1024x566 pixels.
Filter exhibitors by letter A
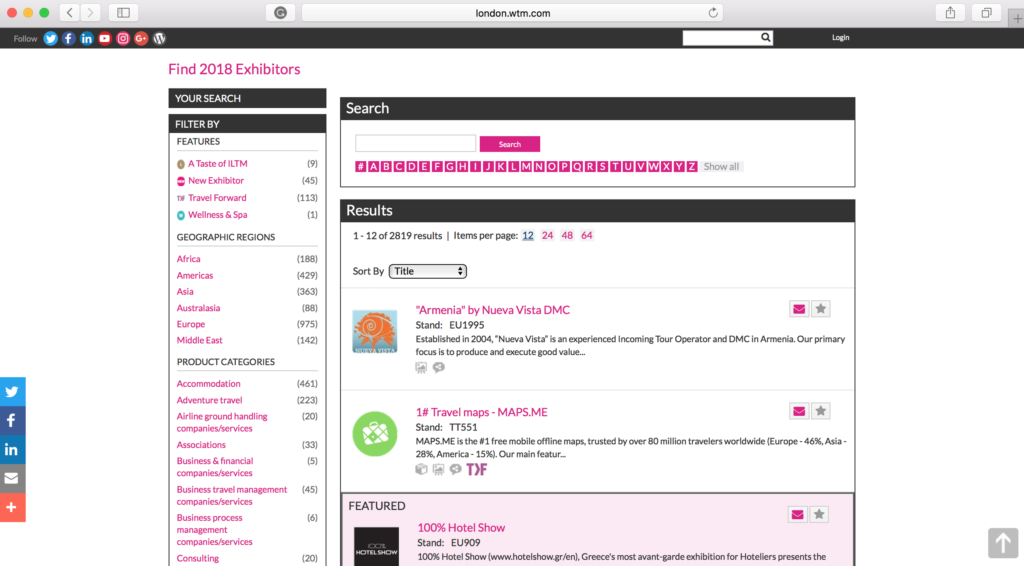click(x=374, y=166)
